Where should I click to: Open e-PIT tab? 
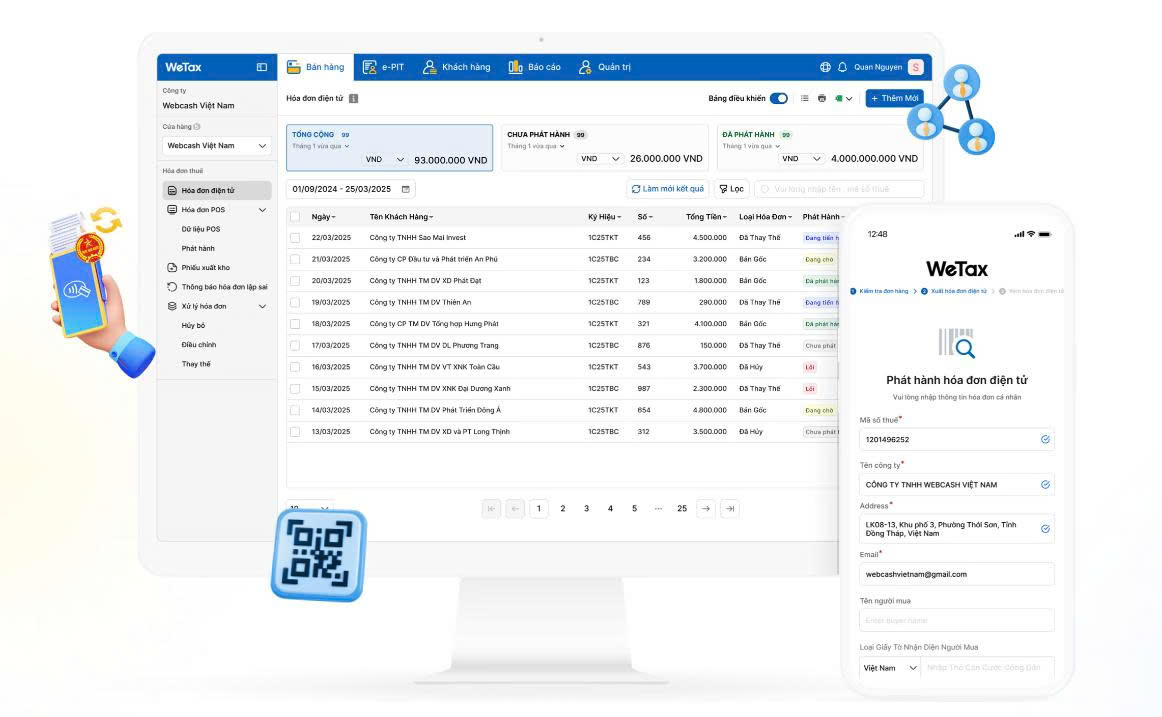(383, 67)
